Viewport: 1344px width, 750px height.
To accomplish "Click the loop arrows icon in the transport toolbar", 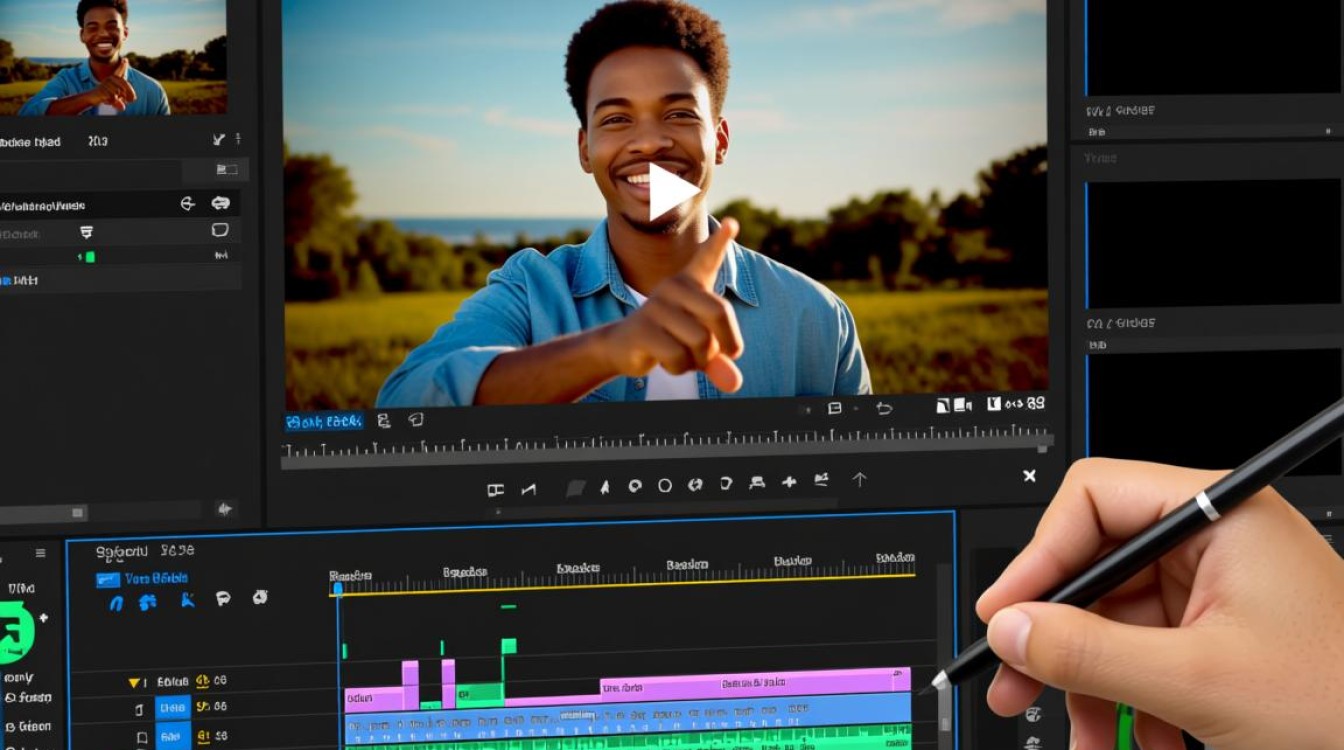I will pyautogui.click(x=695, y=485).
